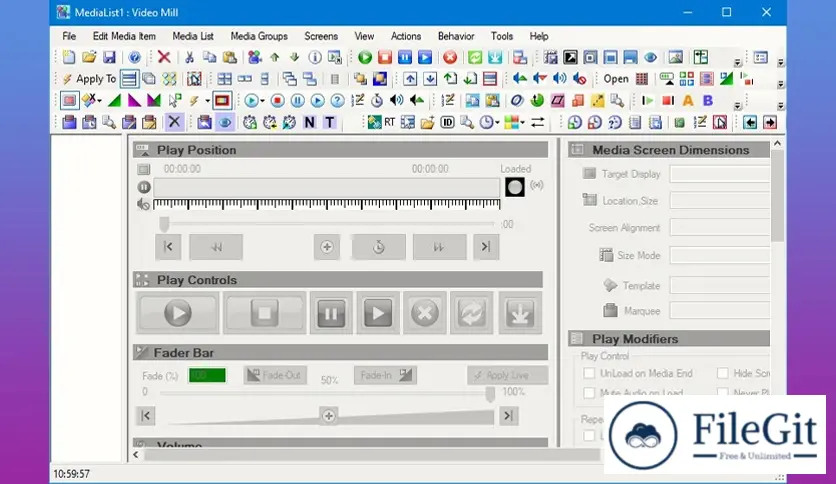Image resolution: width=836 pixels, height=484 pixels.
Task: Click the Play Position progress bar
Action: tap(326, 188)
